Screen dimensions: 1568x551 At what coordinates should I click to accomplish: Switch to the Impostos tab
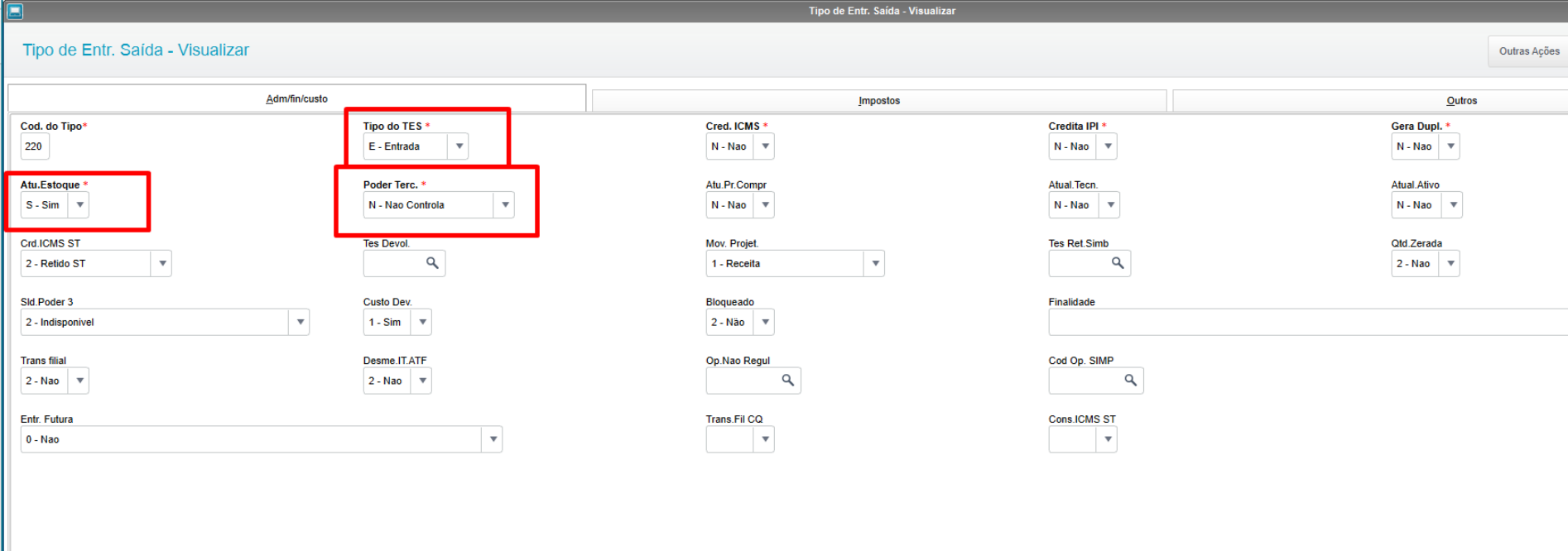click(878, 101)
